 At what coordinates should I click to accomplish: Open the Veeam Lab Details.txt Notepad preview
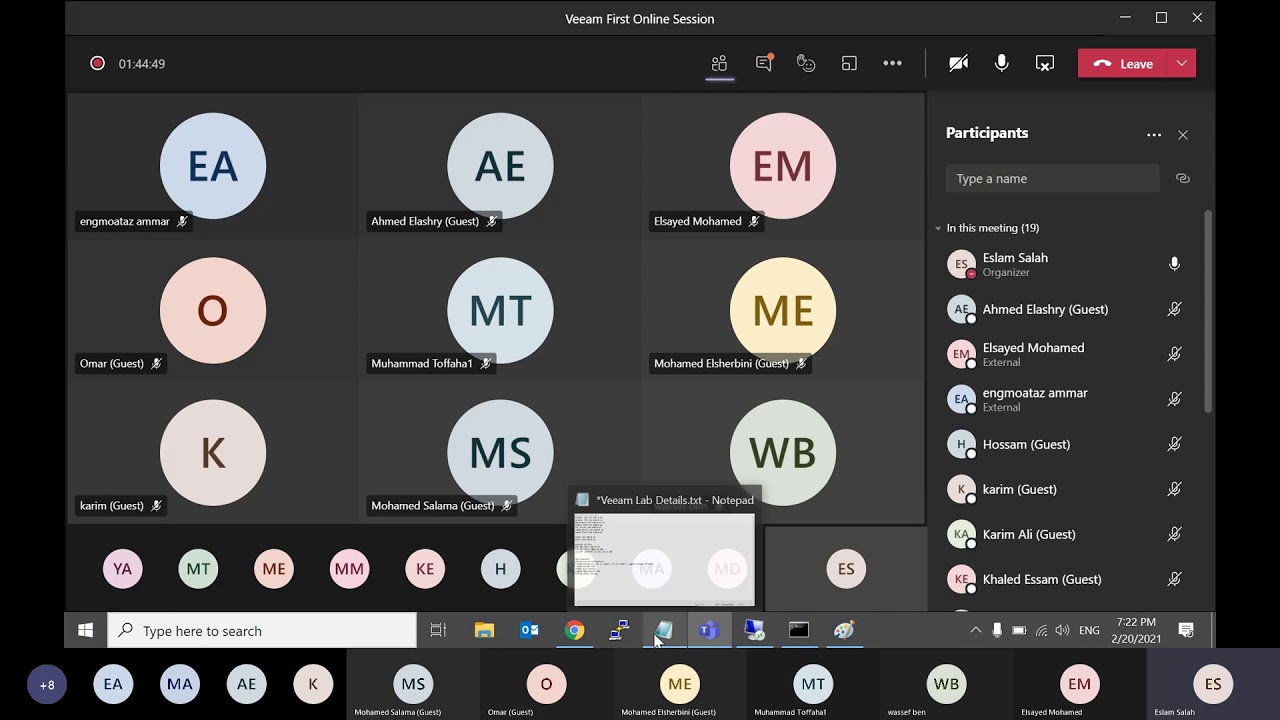click(x=664, y=548)
